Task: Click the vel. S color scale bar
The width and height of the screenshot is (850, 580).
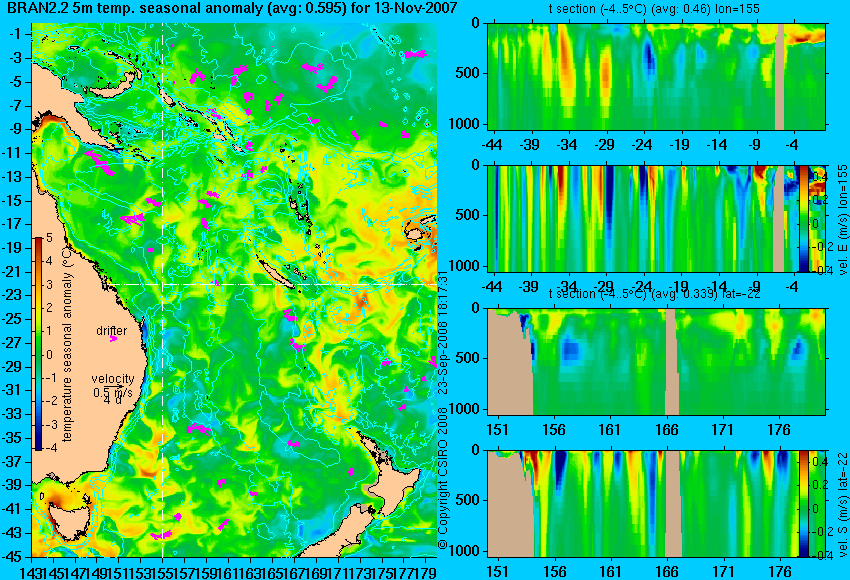Action: coord(804,504)
